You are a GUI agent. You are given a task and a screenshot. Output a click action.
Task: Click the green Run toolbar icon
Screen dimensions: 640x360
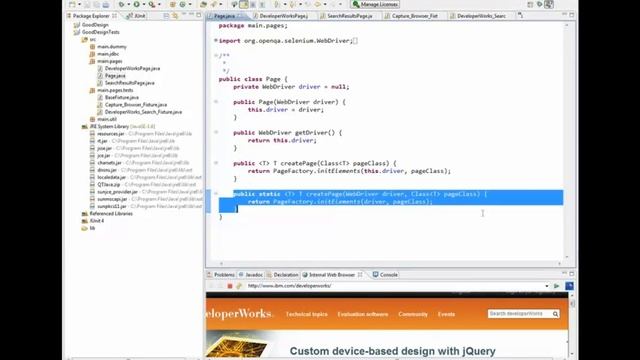[136, 4]
